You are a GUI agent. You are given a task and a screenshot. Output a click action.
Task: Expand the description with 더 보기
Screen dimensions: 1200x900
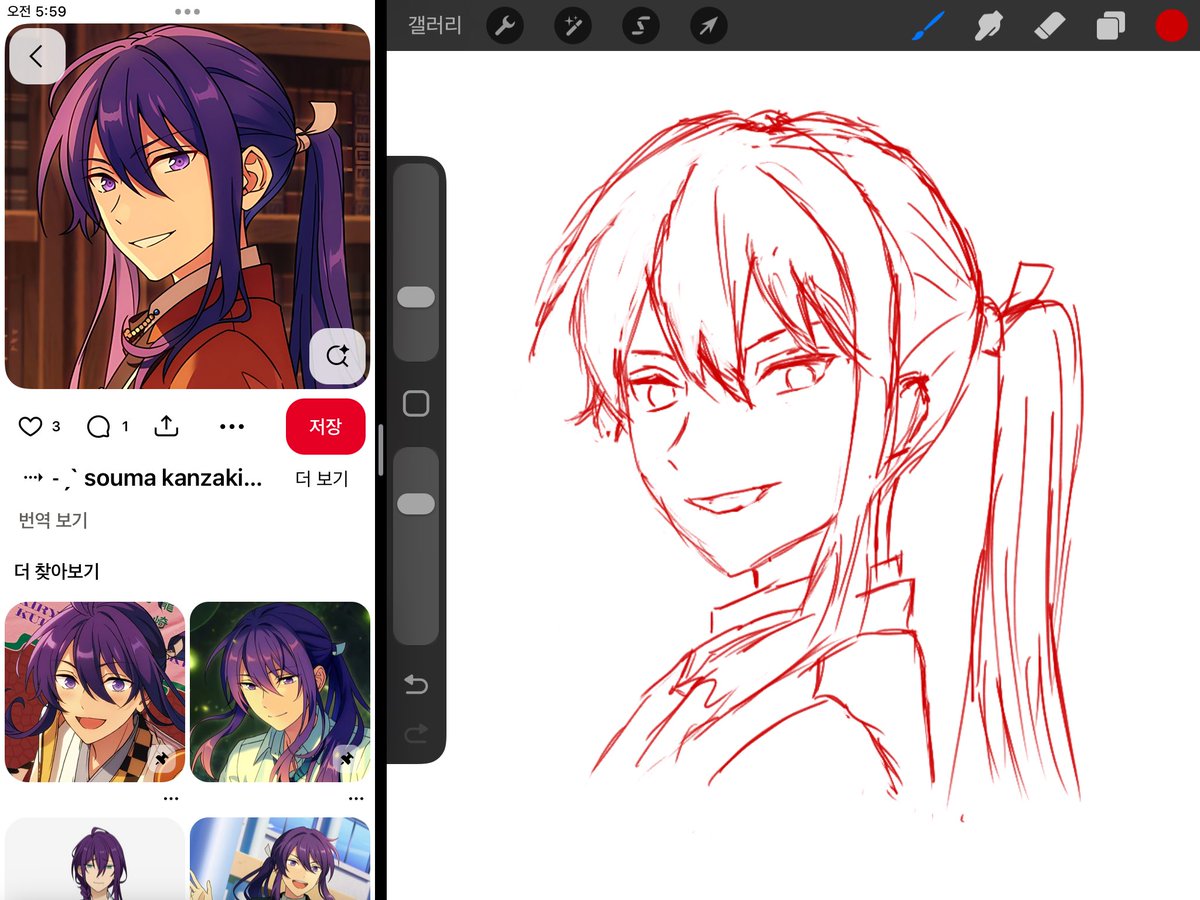tap(322, 479)
